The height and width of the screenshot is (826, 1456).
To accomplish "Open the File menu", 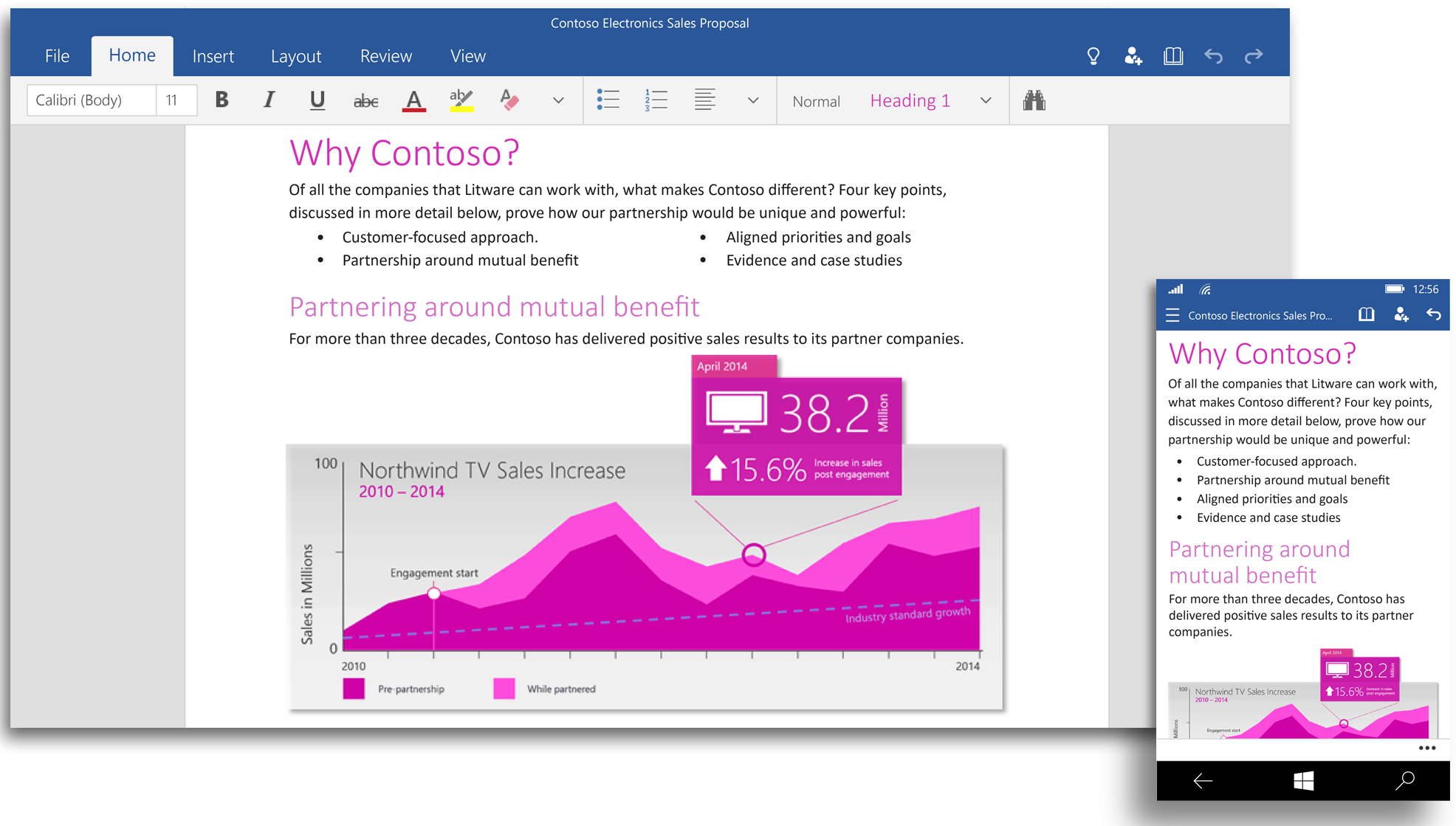I will click(x=56, y=55).
